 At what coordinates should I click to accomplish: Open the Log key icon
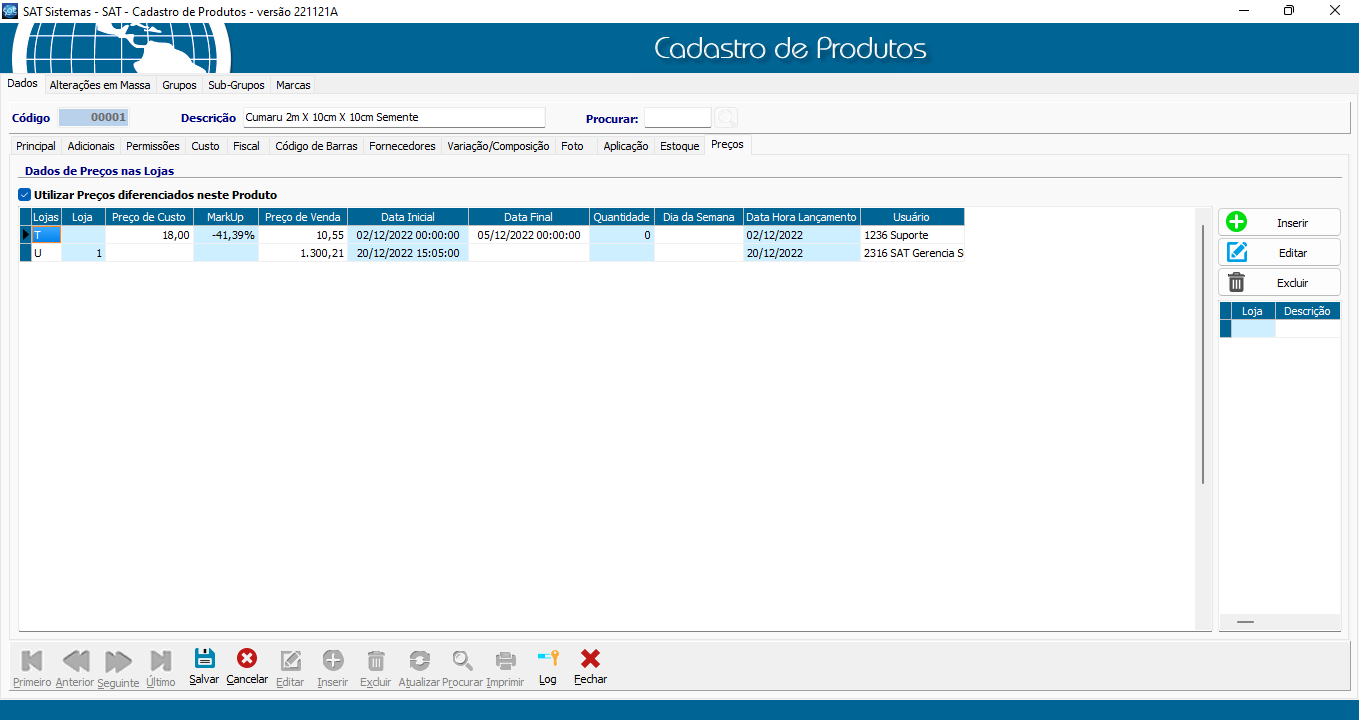pyautogui.click(x=547, y=659)
